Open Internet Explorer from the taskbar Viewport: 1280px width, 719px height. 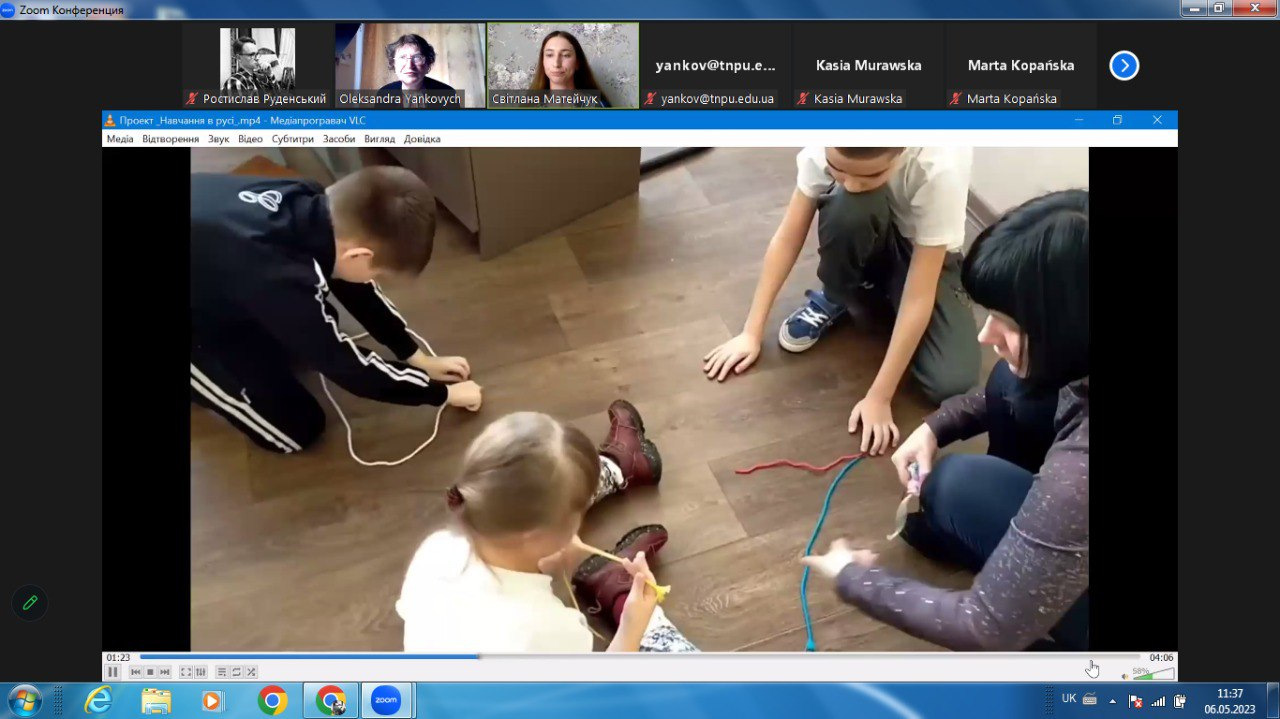pyautogui.click(x=98, y=701)
